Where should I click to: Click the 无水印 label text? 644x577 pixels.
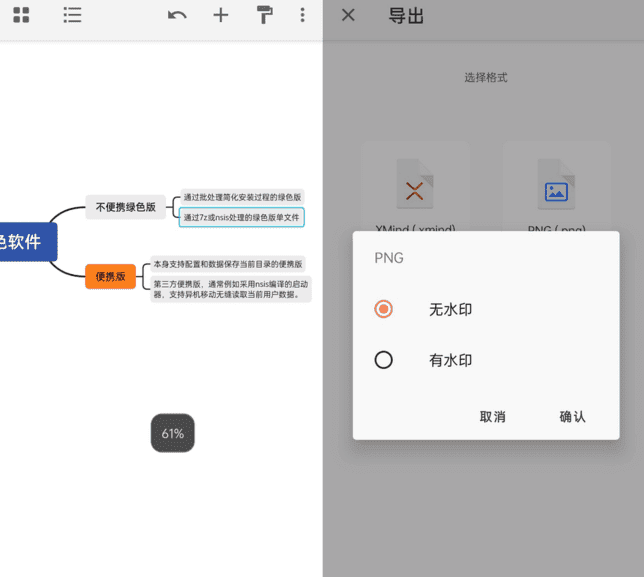[451, 309]
